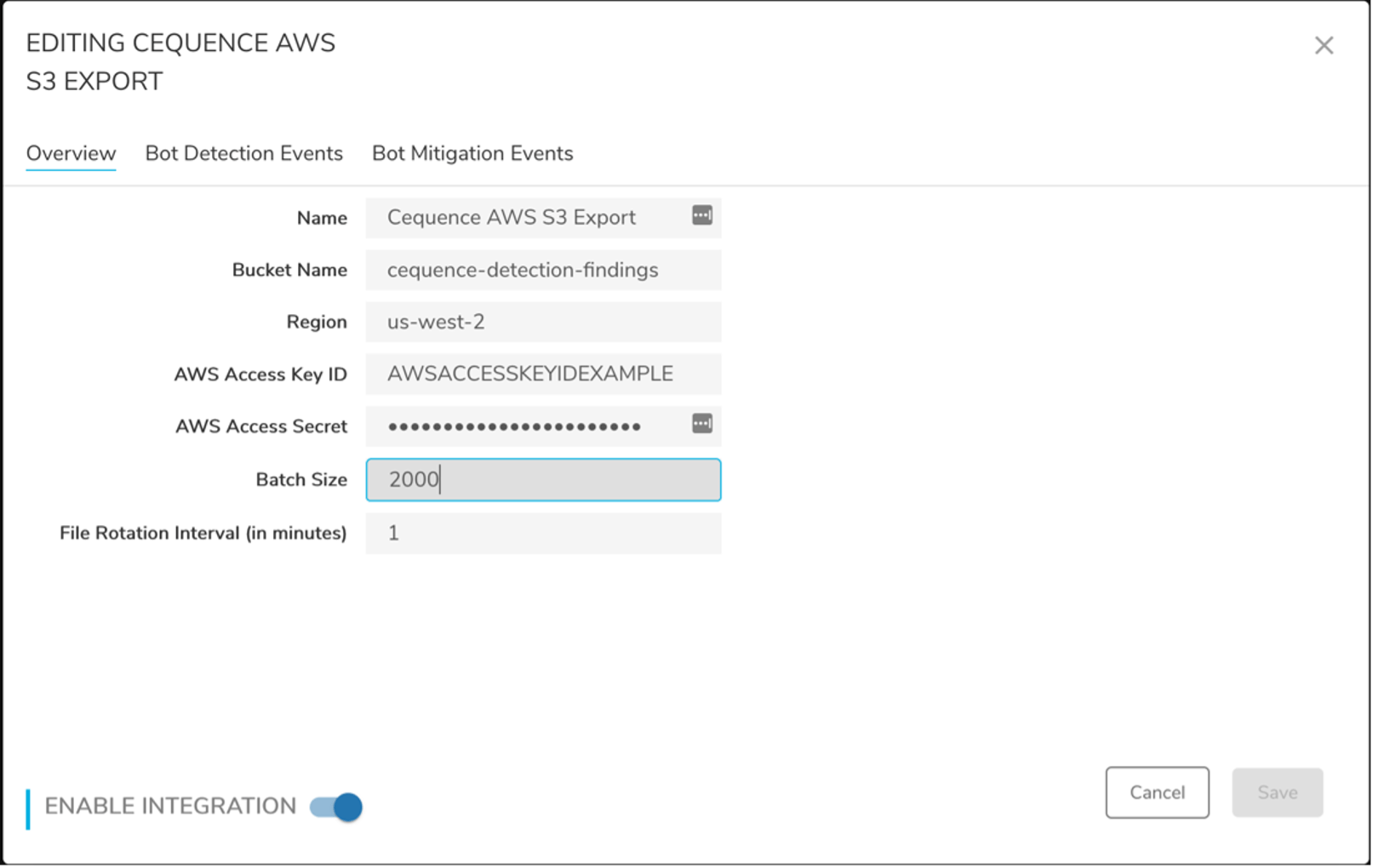
Task: Click the Batch Size field with 2000
Action: tap(543, 480)
